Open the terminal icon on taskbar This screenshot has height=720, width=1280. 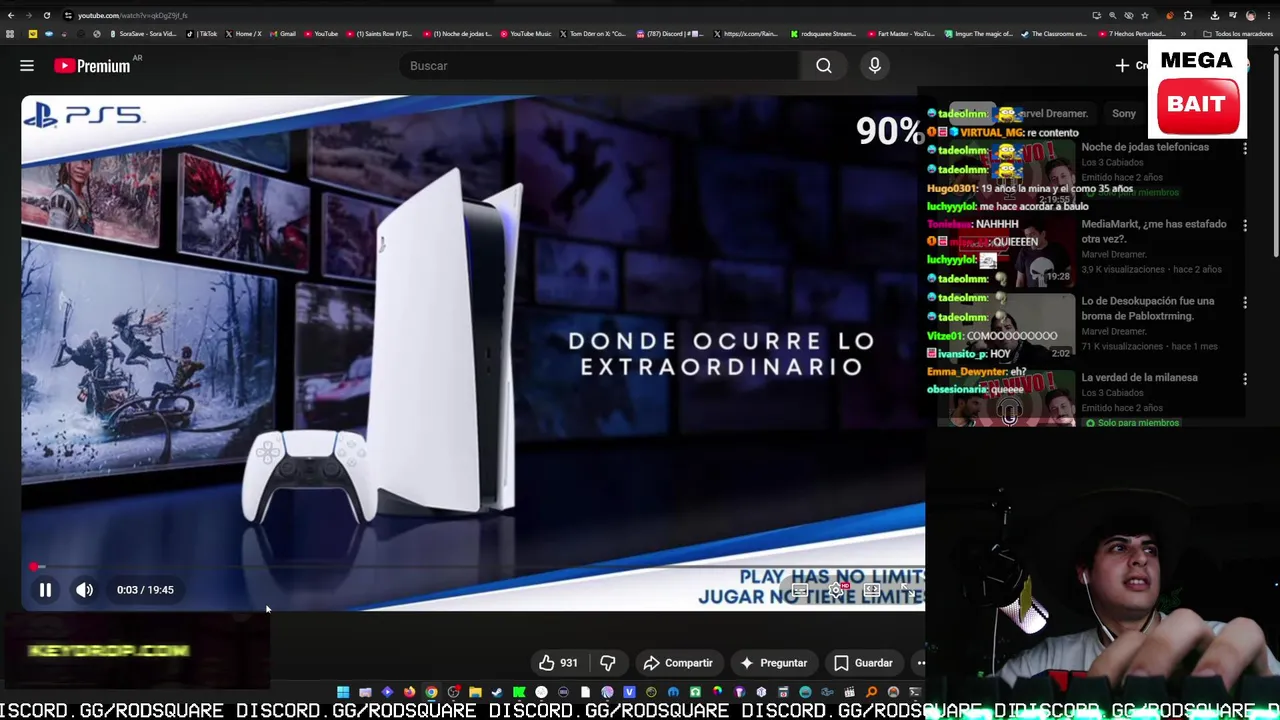(915, 692)
